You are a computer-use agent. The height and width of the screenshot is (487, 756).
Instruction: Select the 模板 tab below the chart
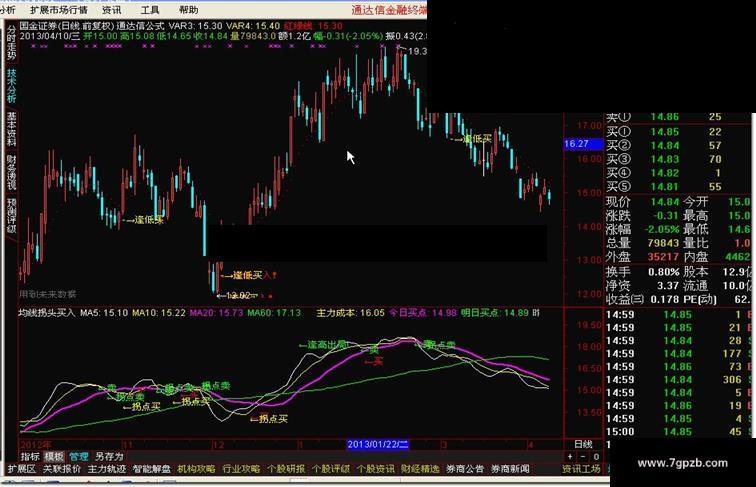pyautogui.click(x=54, y=456)
